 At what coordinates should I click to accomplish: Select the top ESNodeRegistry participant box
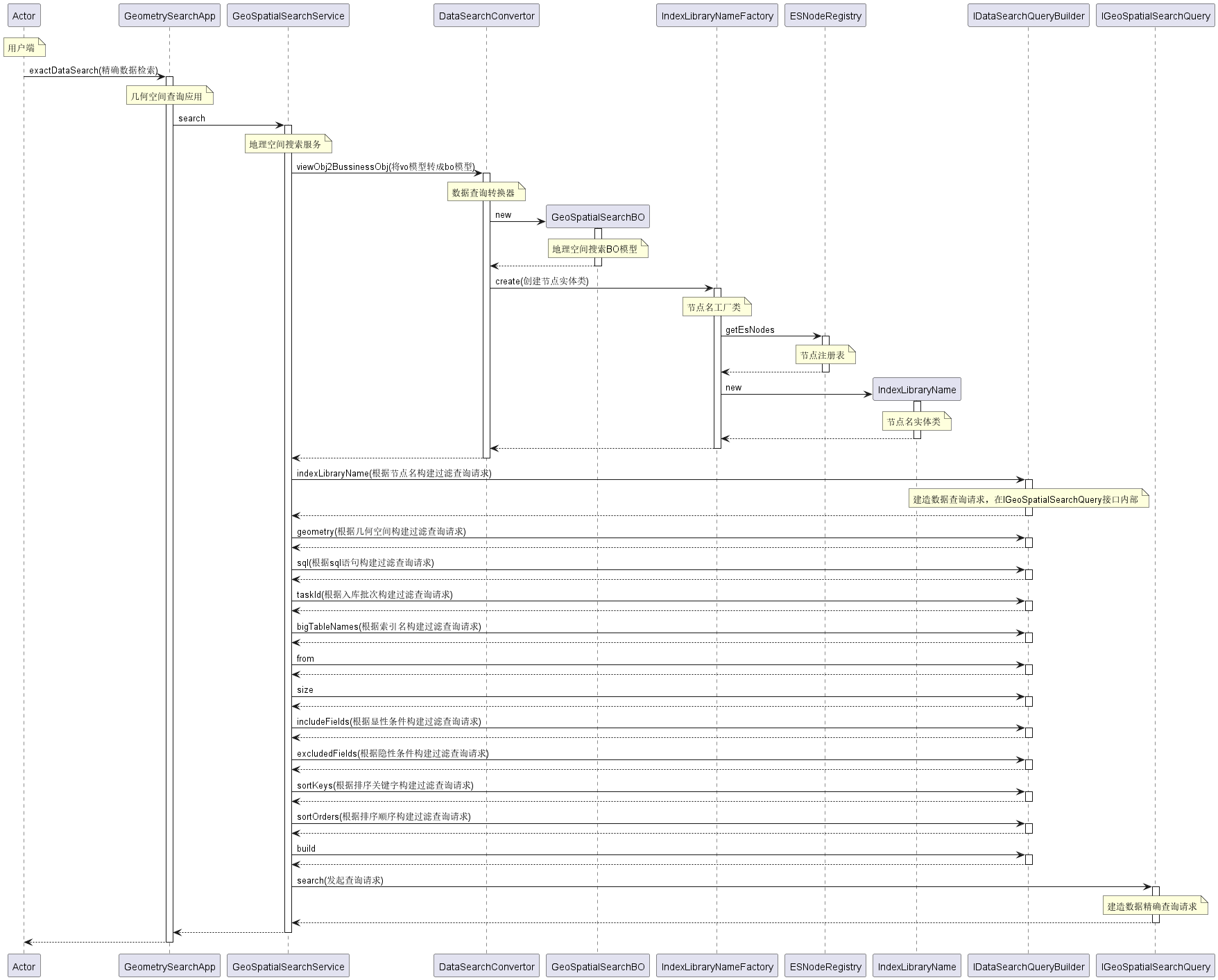[825, 16]
